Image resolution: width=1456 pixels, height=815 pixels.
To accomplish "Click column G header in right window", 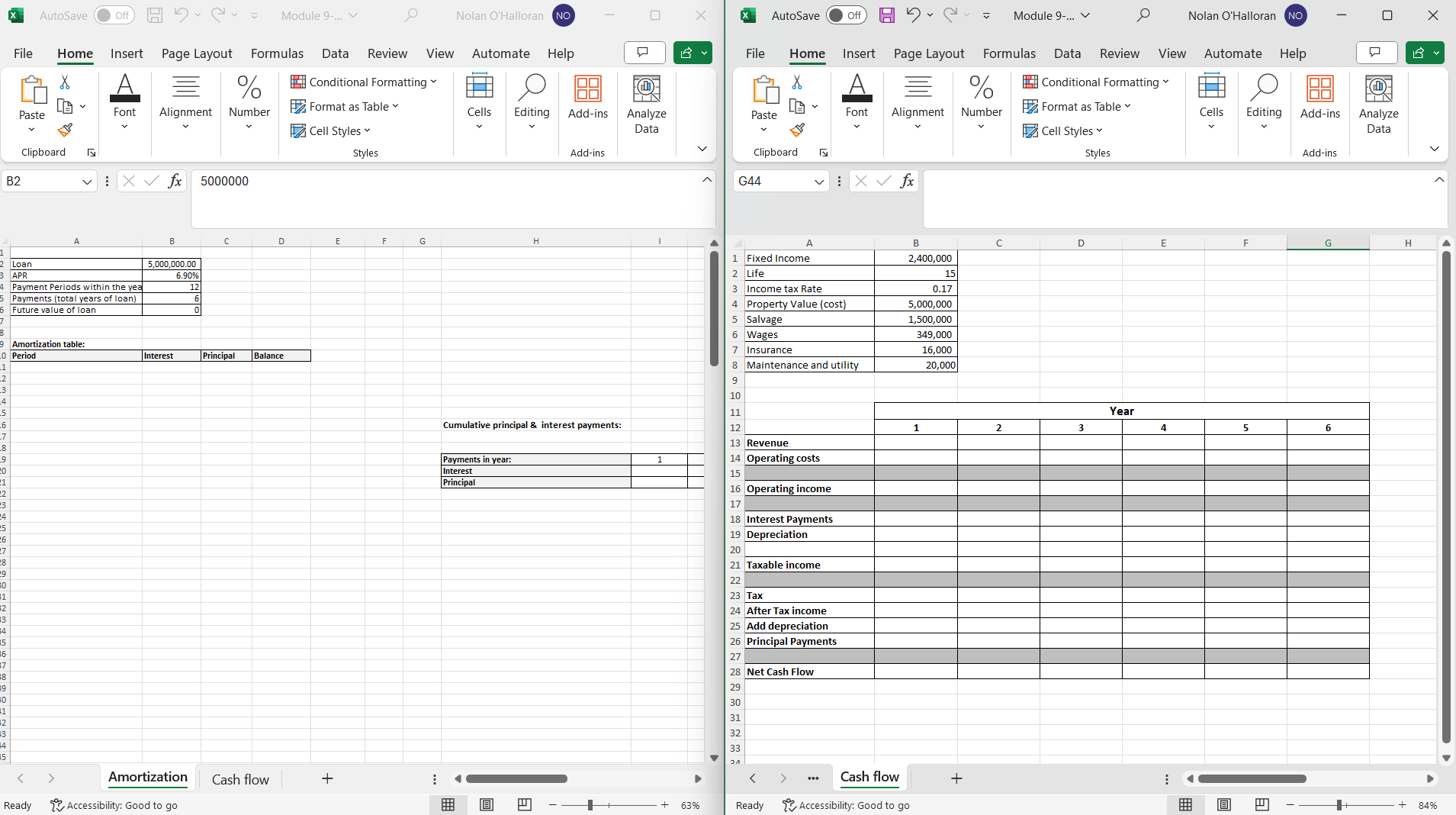I will pos(1328,243).
